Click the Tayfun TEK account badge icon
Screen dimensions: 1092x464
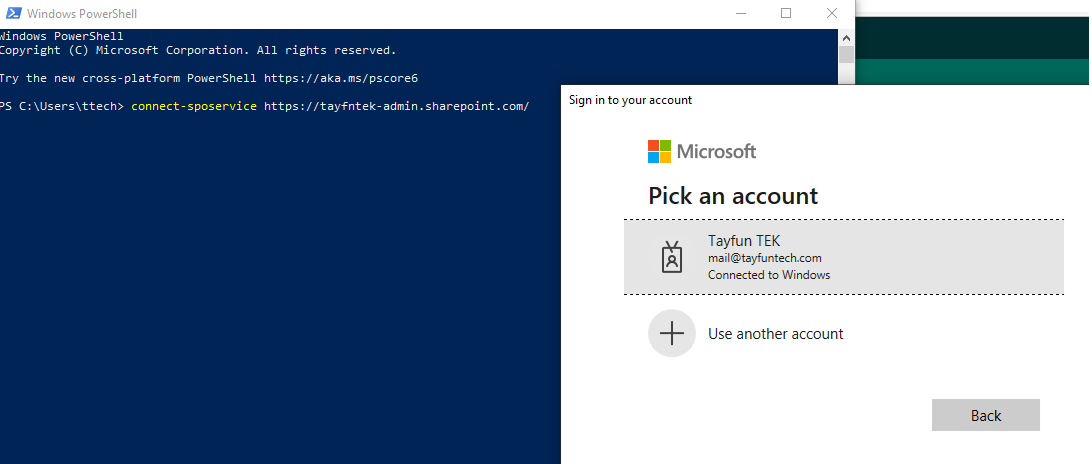point(672,257)
